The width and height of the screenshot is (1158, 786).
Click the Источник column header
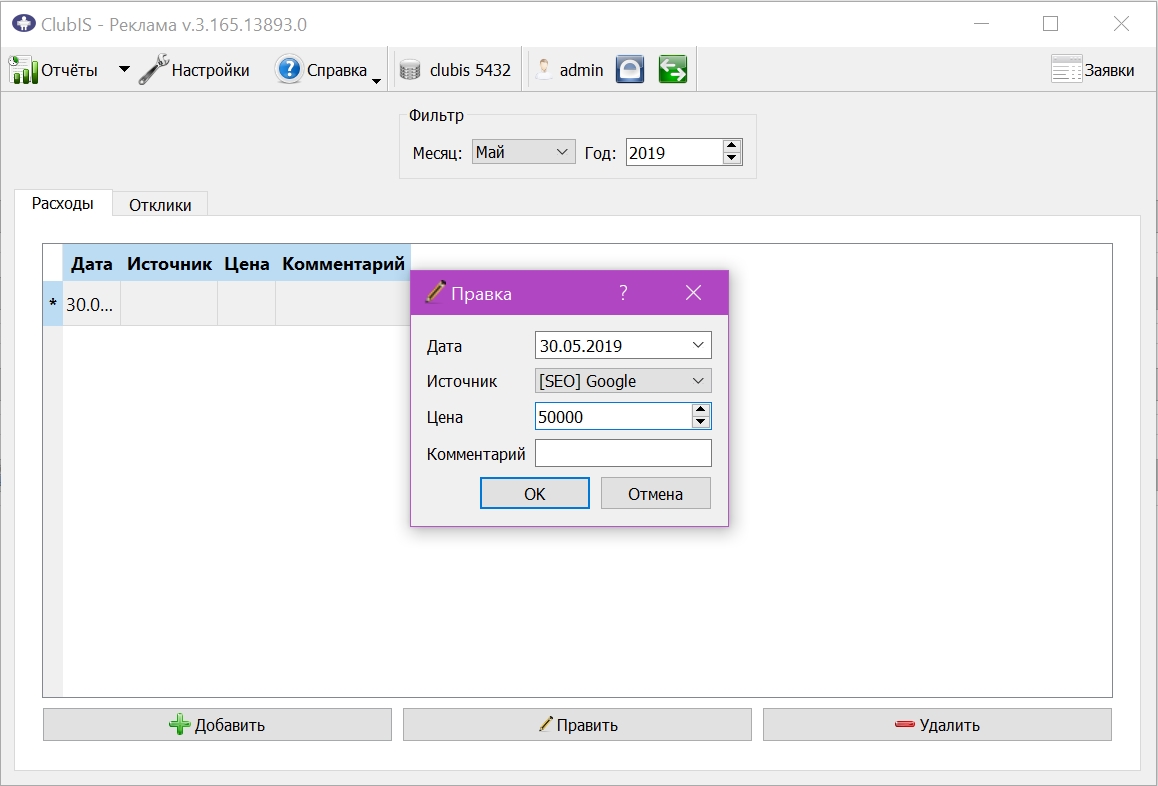(x=169, y=264)
